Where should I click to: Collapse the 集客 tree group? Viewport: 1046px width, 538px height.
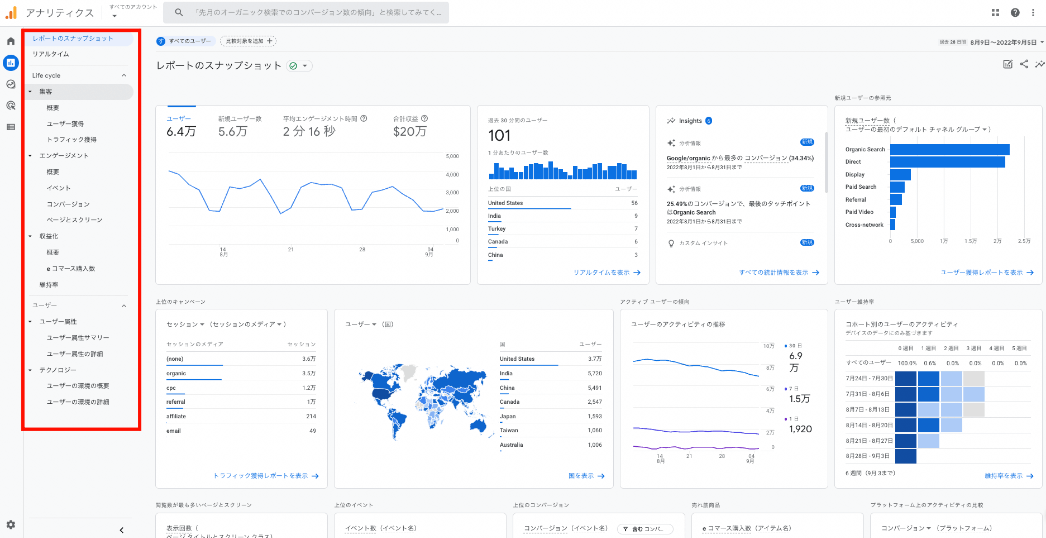30,91
